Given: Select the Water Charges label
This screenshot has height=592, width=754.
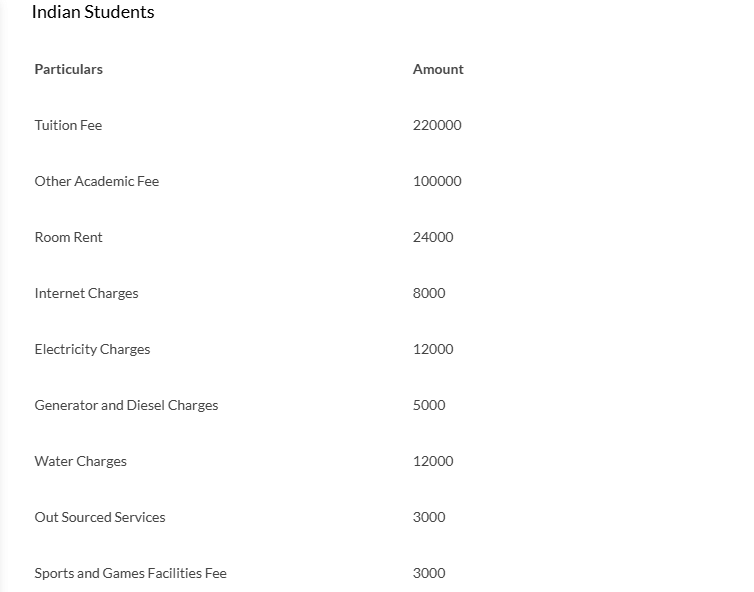Looking at the screenshot, I should 80,461.
